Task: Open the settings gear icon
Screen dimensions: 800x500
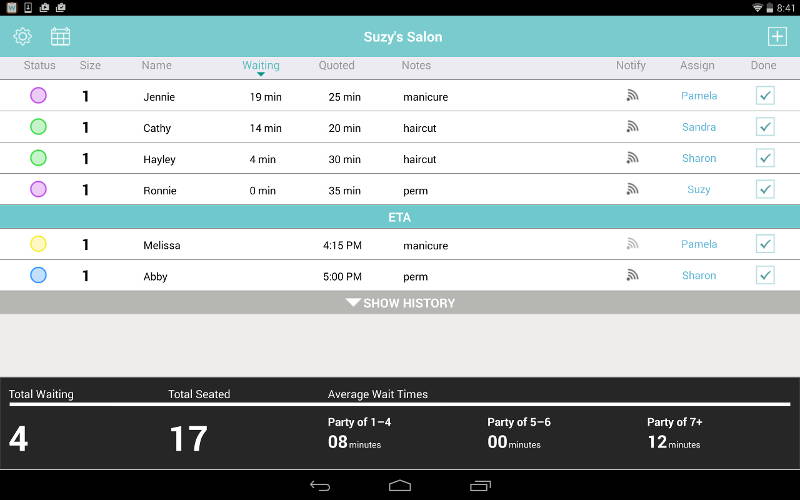Action: pyautogui.click(x=22, y=36)
